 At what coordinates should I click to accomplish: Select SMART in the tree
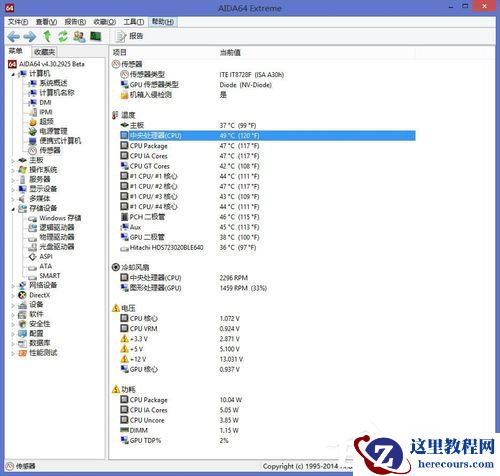tap(50, 276)
